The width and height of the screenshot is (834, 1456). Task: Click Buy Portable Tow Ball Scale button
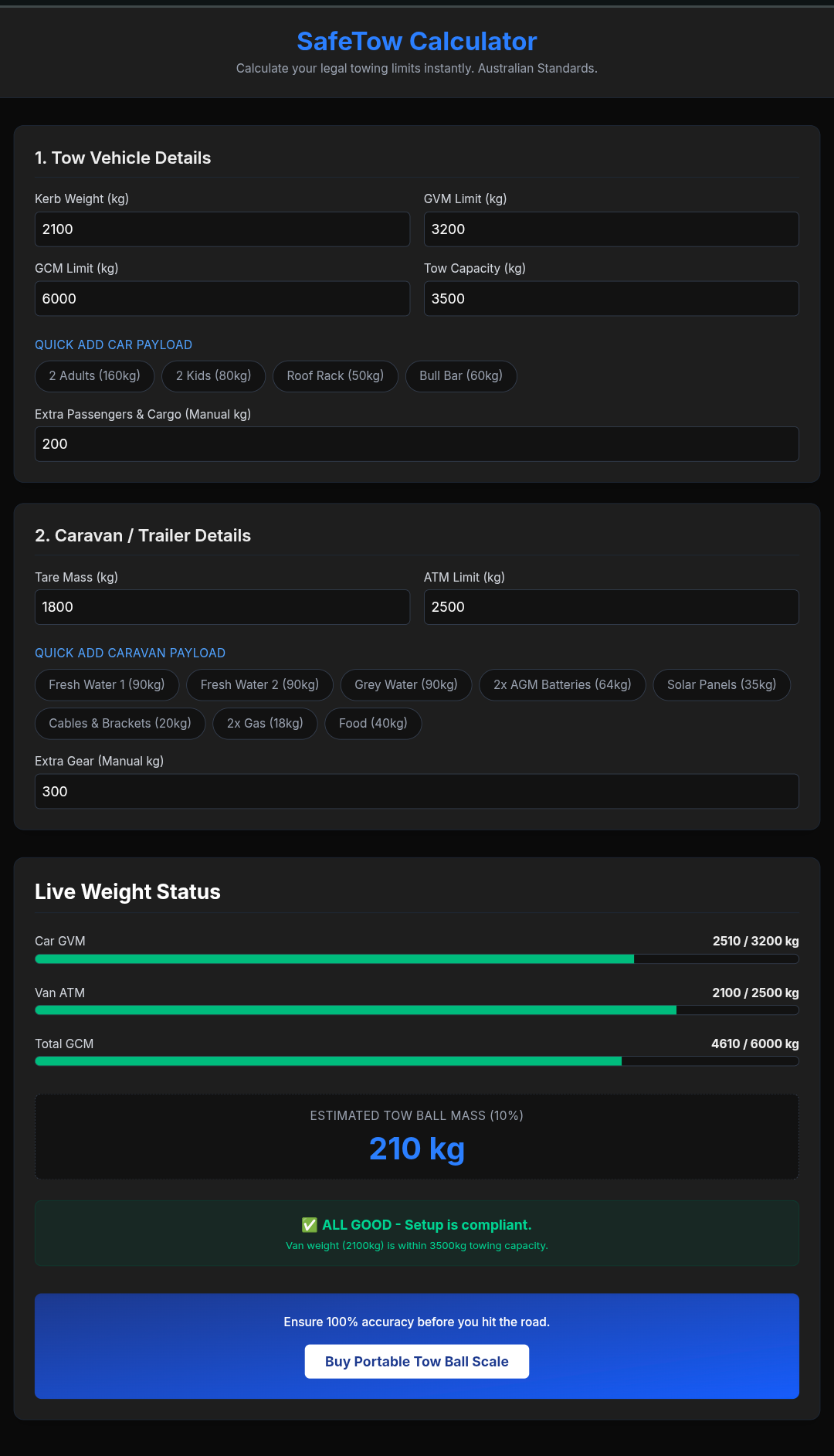coord(417,1362)
